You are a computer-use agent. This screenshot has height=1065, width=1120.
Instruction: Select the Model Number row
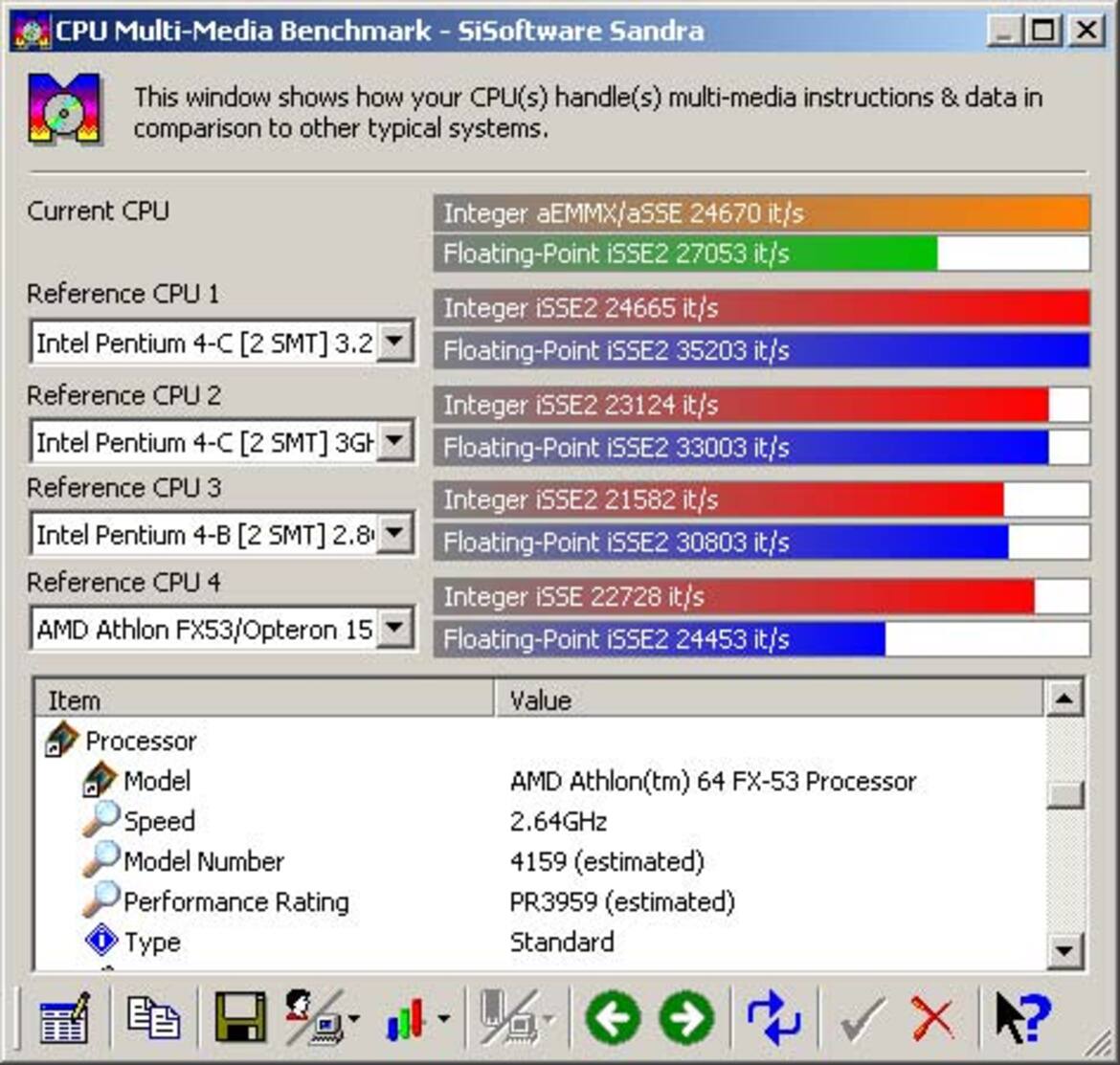tap(539, 861)
